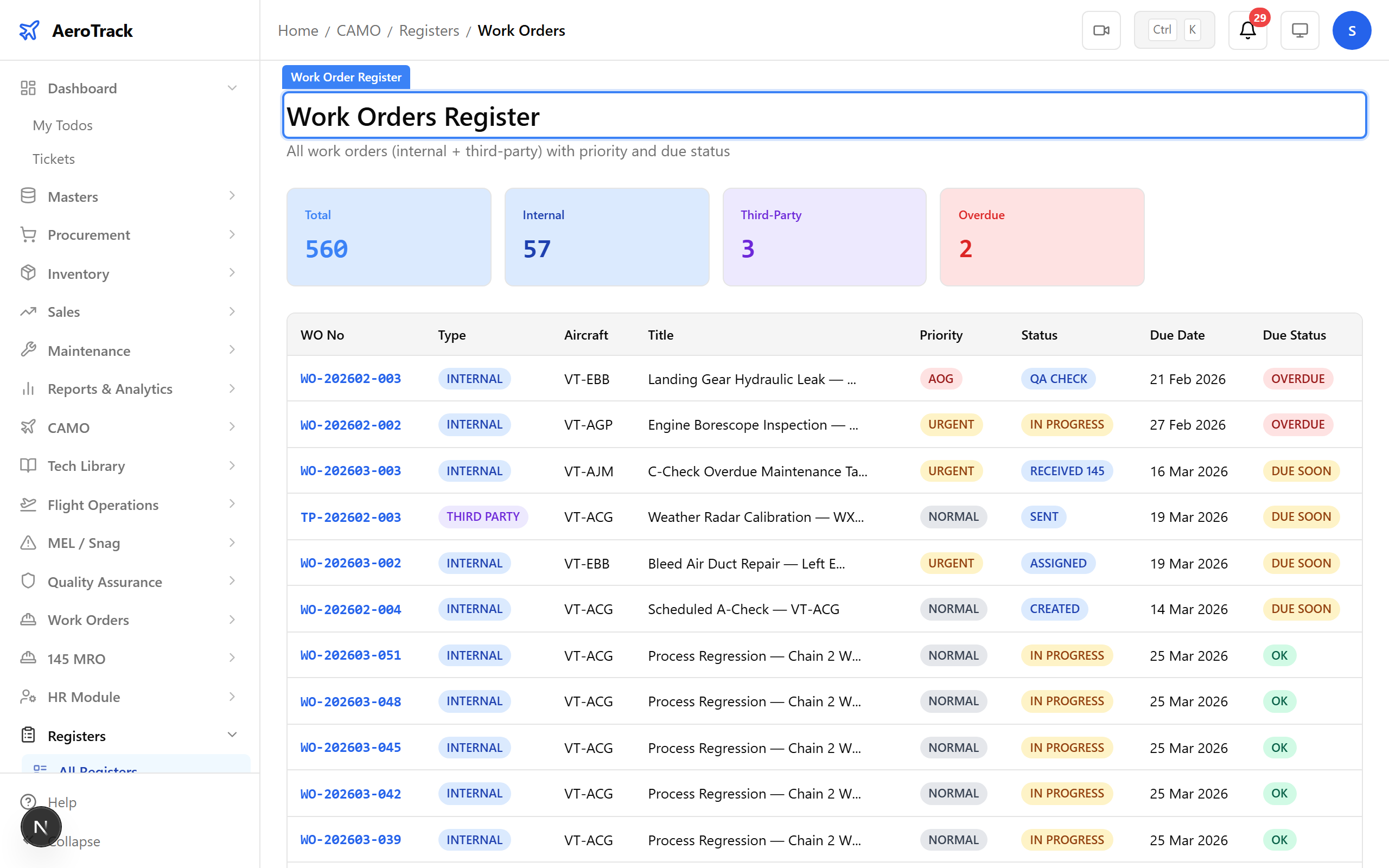Open work order TP-202602-003
Screen dimensions: 1389x868
click(350, 516)
